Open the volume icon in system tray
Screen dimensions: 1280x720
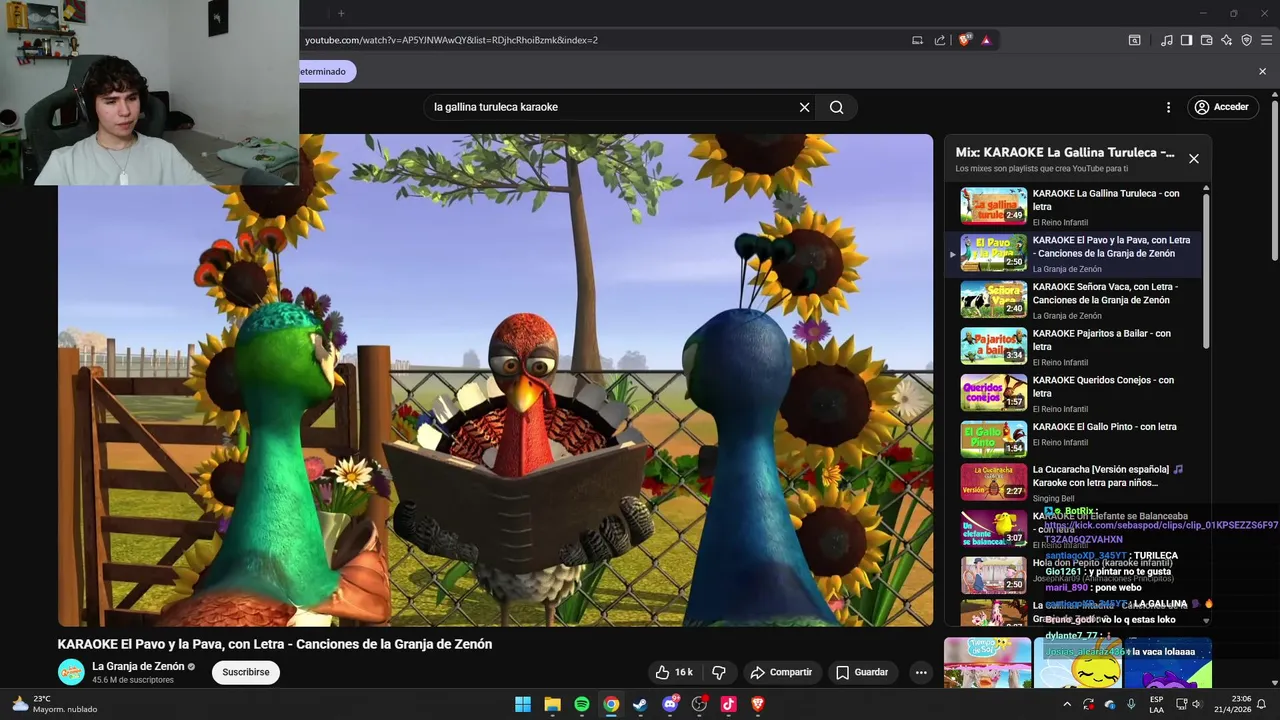coord(1196,704)
